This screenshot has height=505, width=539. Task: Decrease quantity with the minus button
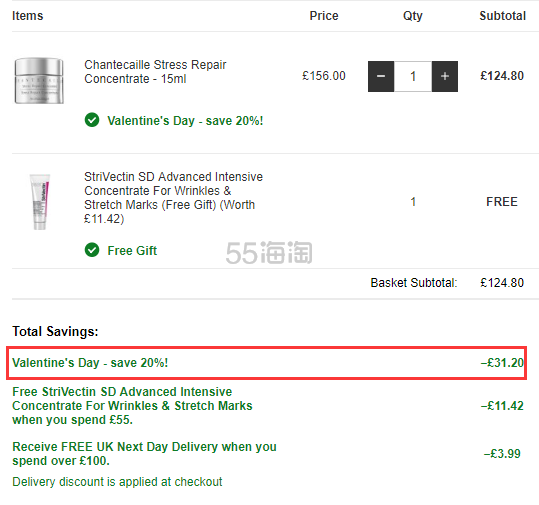(x=381, y=76)
